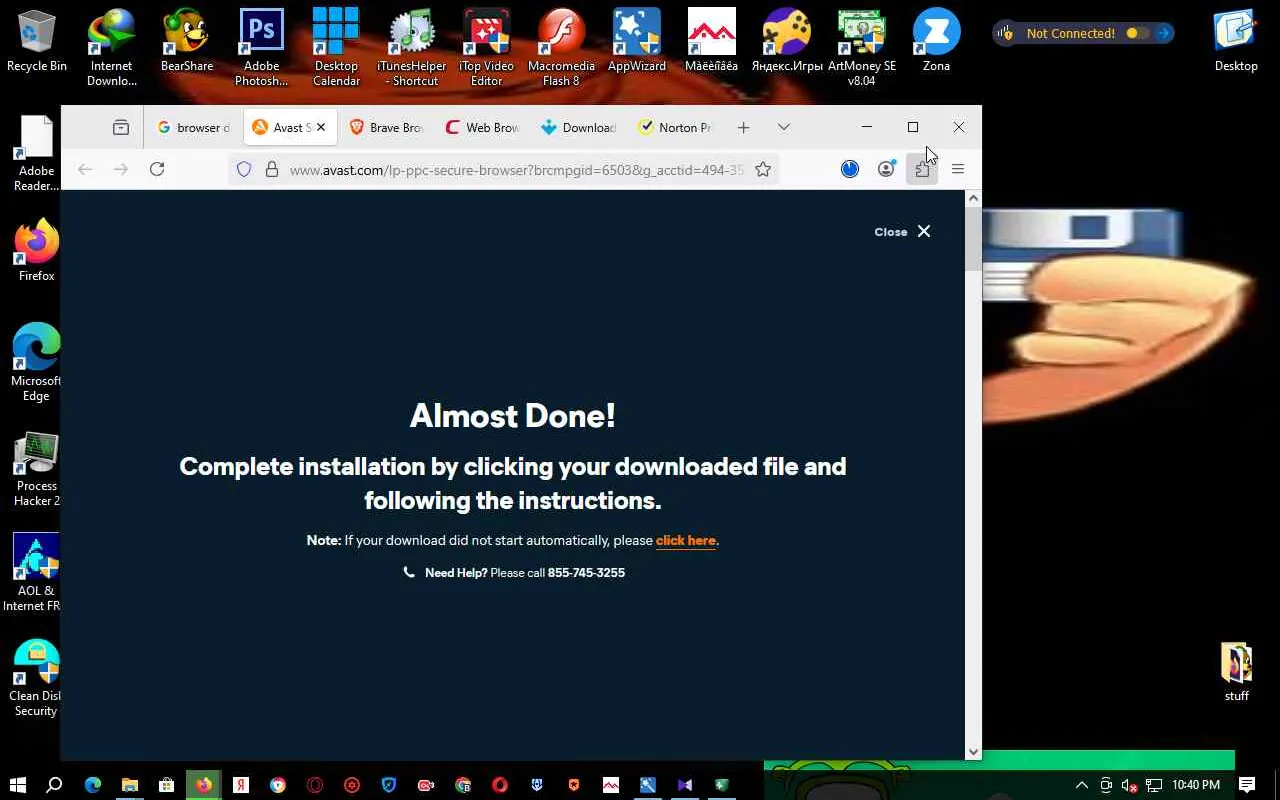
Task: Dismiss the overlay with the Close button
Action: click(902, 232)
